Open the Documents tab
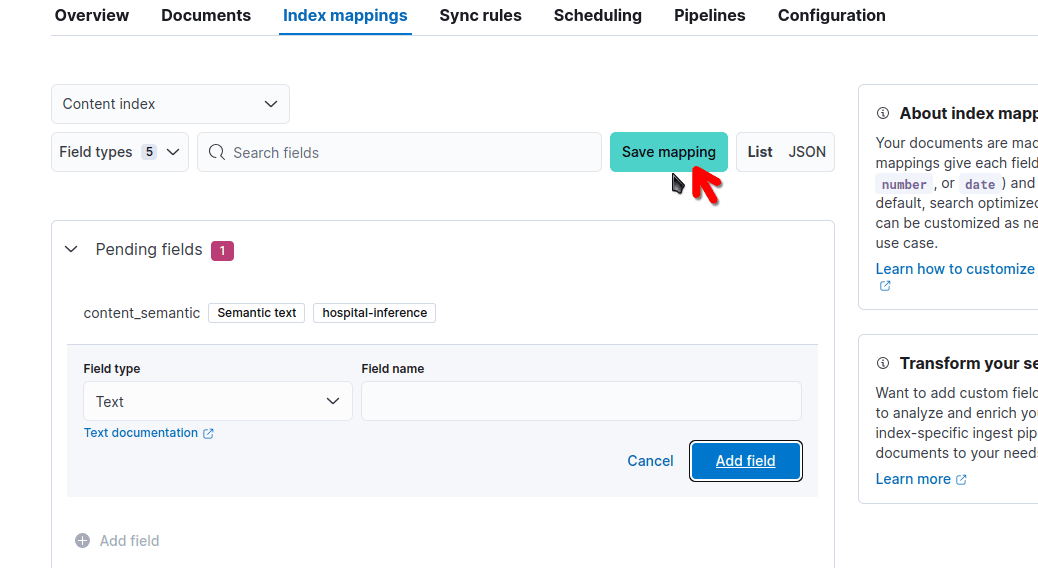 206,16
